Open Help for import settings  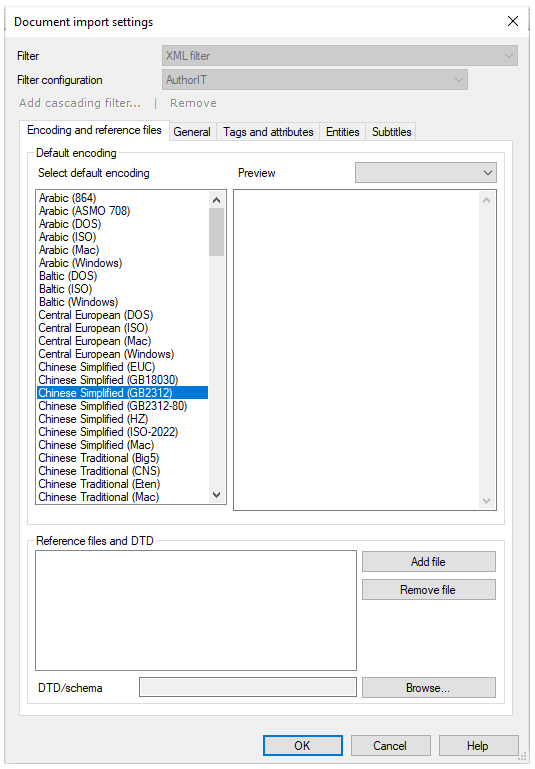pyautogui.click(x=478, y=745)
